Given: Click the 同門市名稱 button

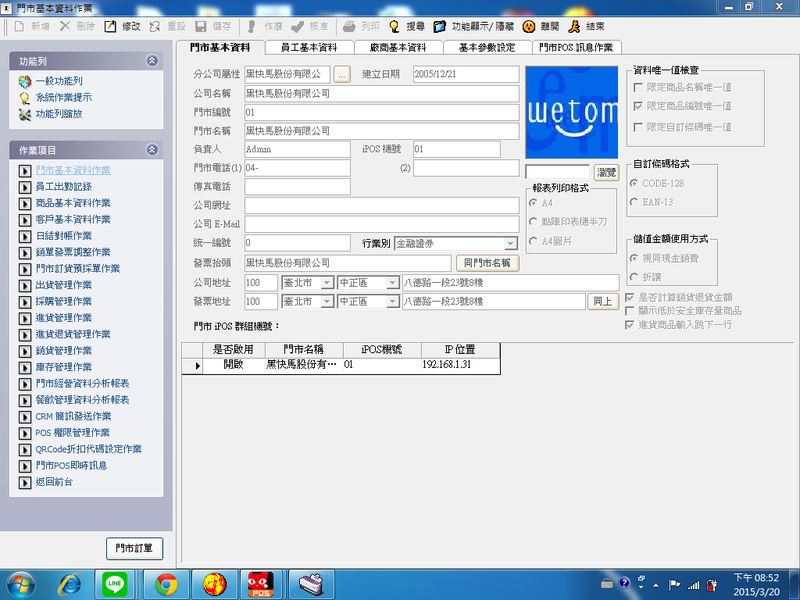Looking at the screenshot, I should [487, 263].
